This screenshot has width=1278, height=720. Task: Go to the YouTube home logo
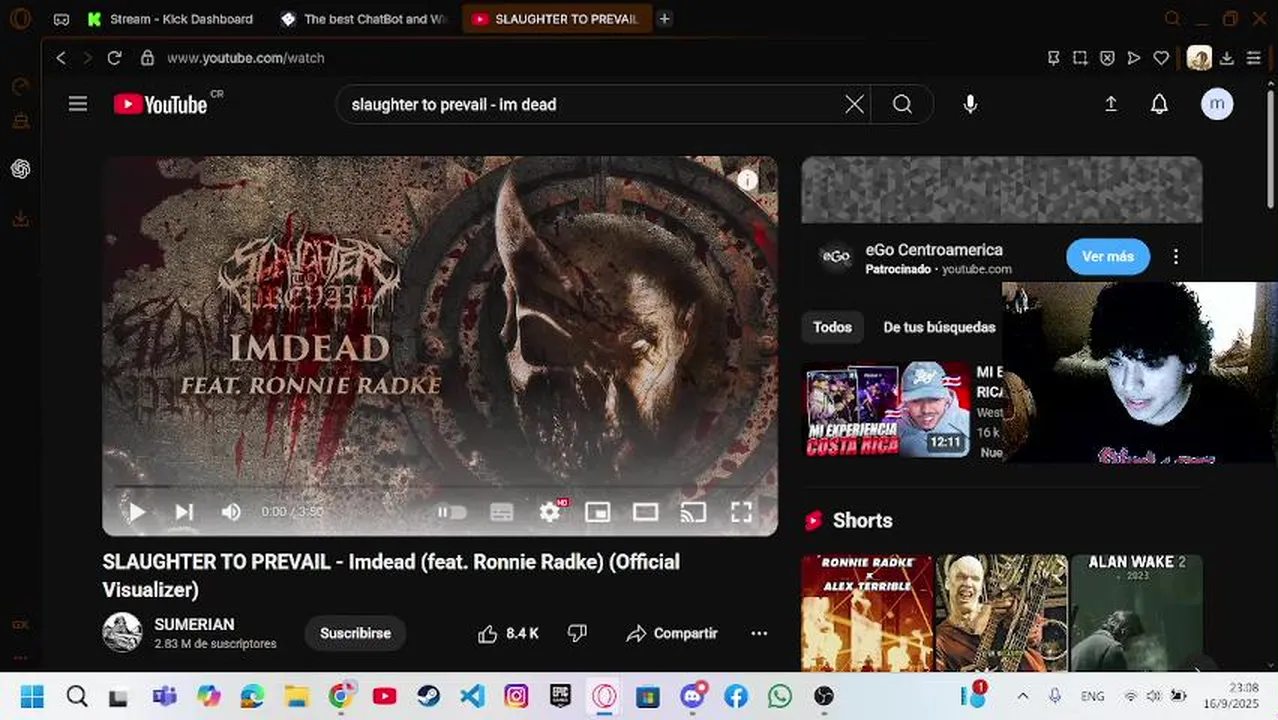[x=161, y=104]
